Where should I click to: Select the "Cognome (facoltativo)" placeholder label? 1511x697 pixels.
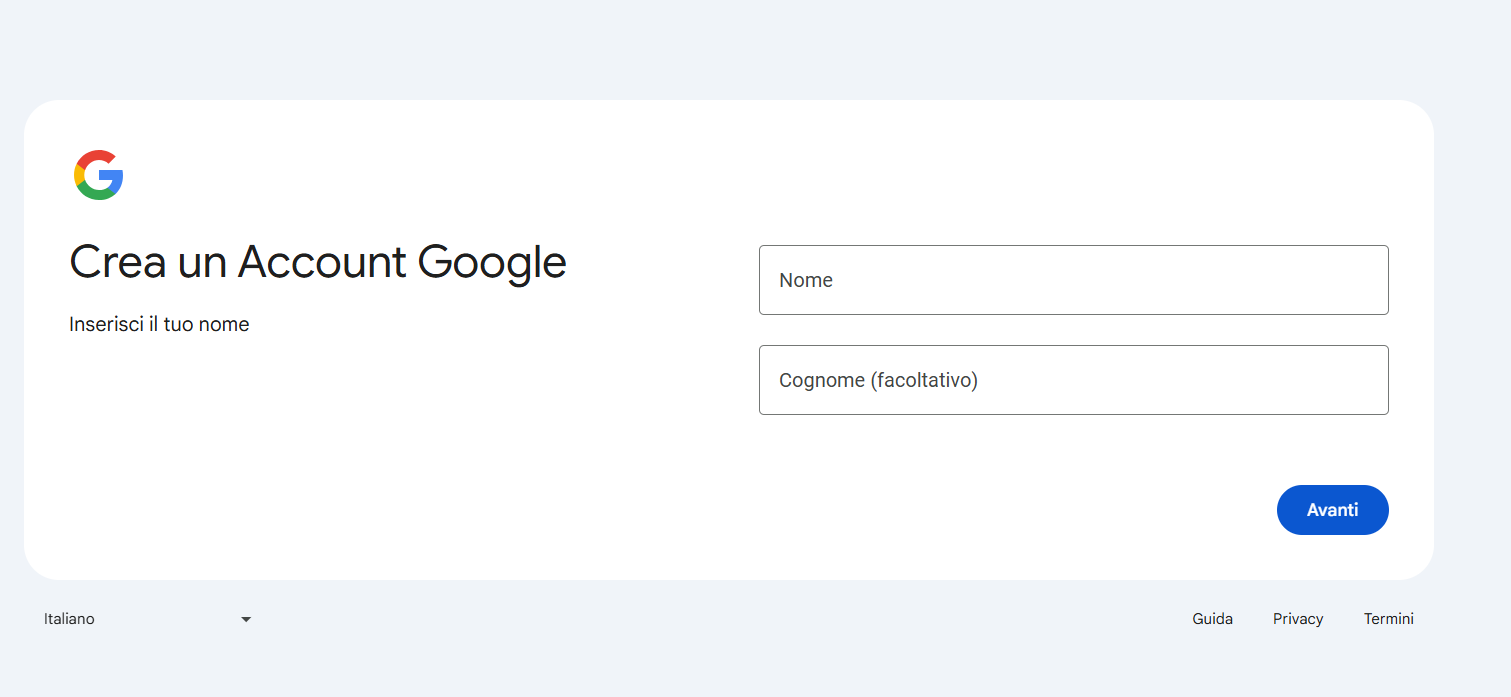click(x=878, y=380)
